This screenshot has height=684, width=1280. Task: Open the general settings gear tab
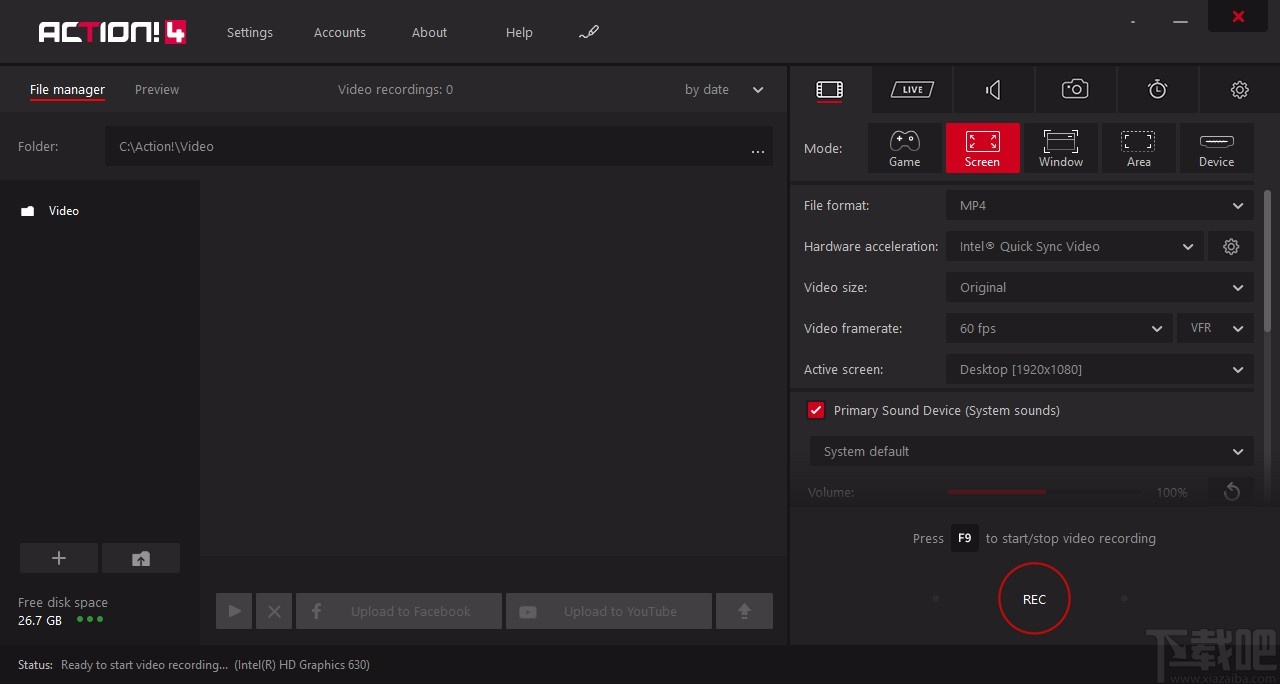pyautogui.click(x=1239, y=90)
